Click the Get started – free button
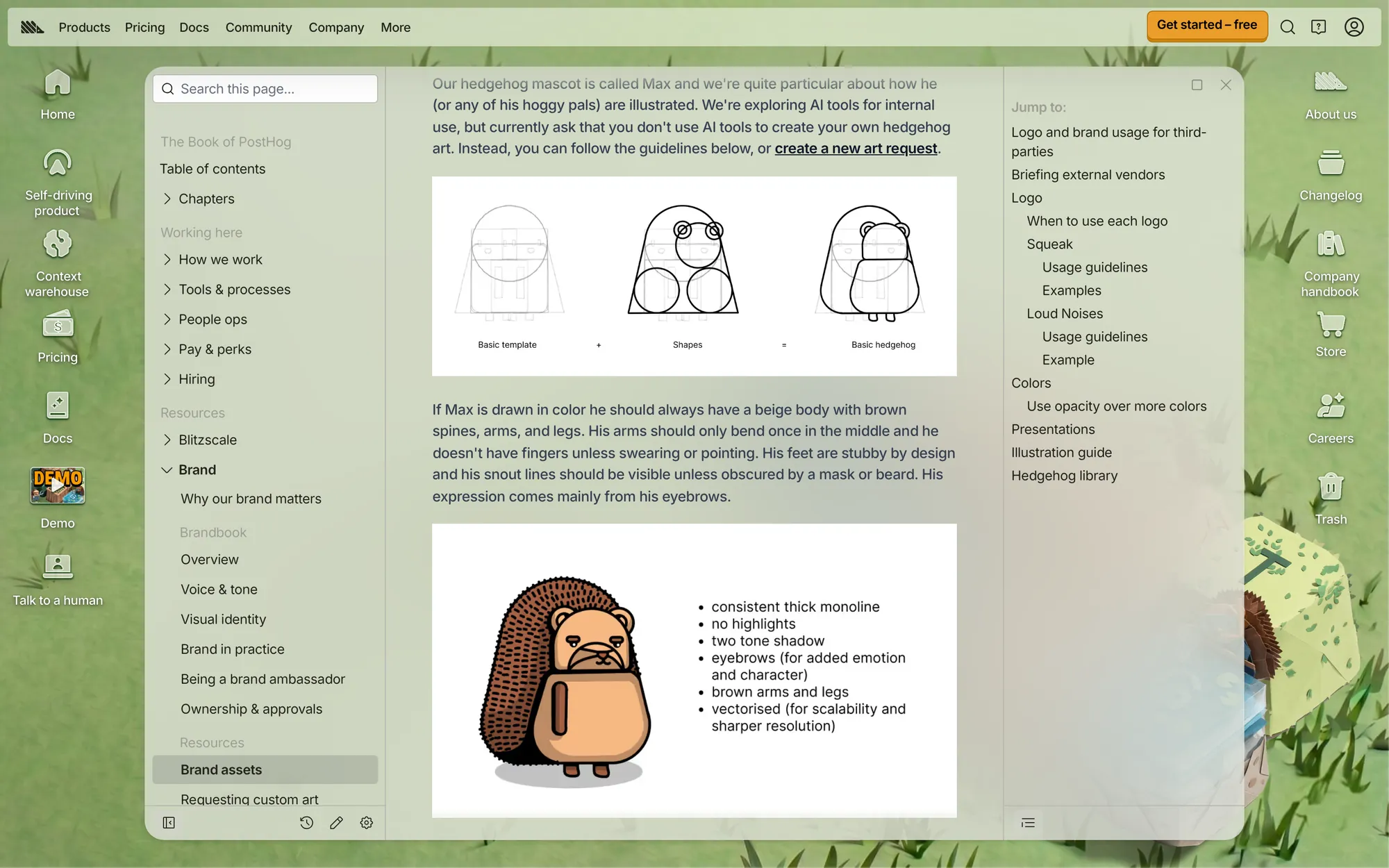The width and height of the screenshot is (1389, 868). coord(1207,26)
